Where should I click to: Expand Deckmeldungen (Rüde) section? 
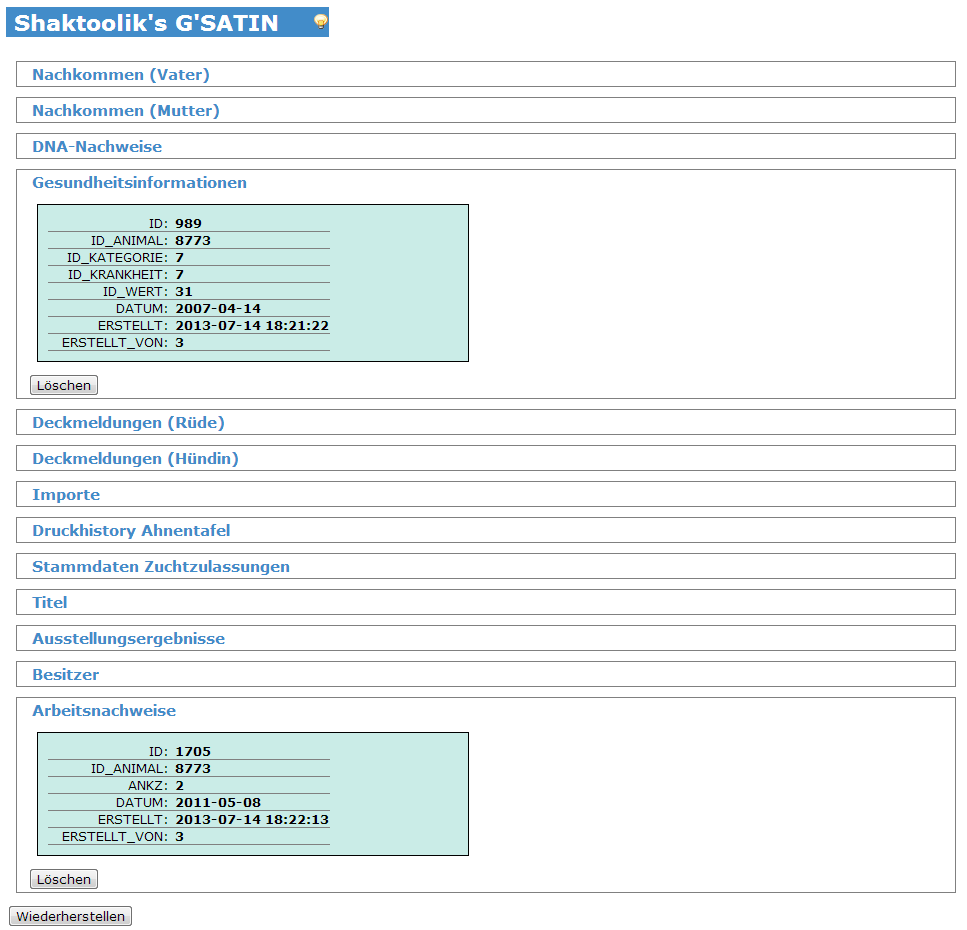tap(128, 423)
